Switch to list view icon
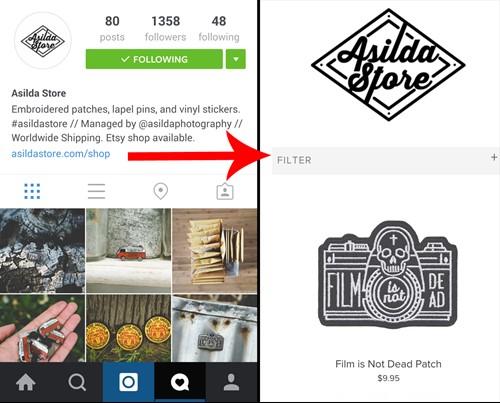This screenshot has width=500, height=403. [96, 191]
